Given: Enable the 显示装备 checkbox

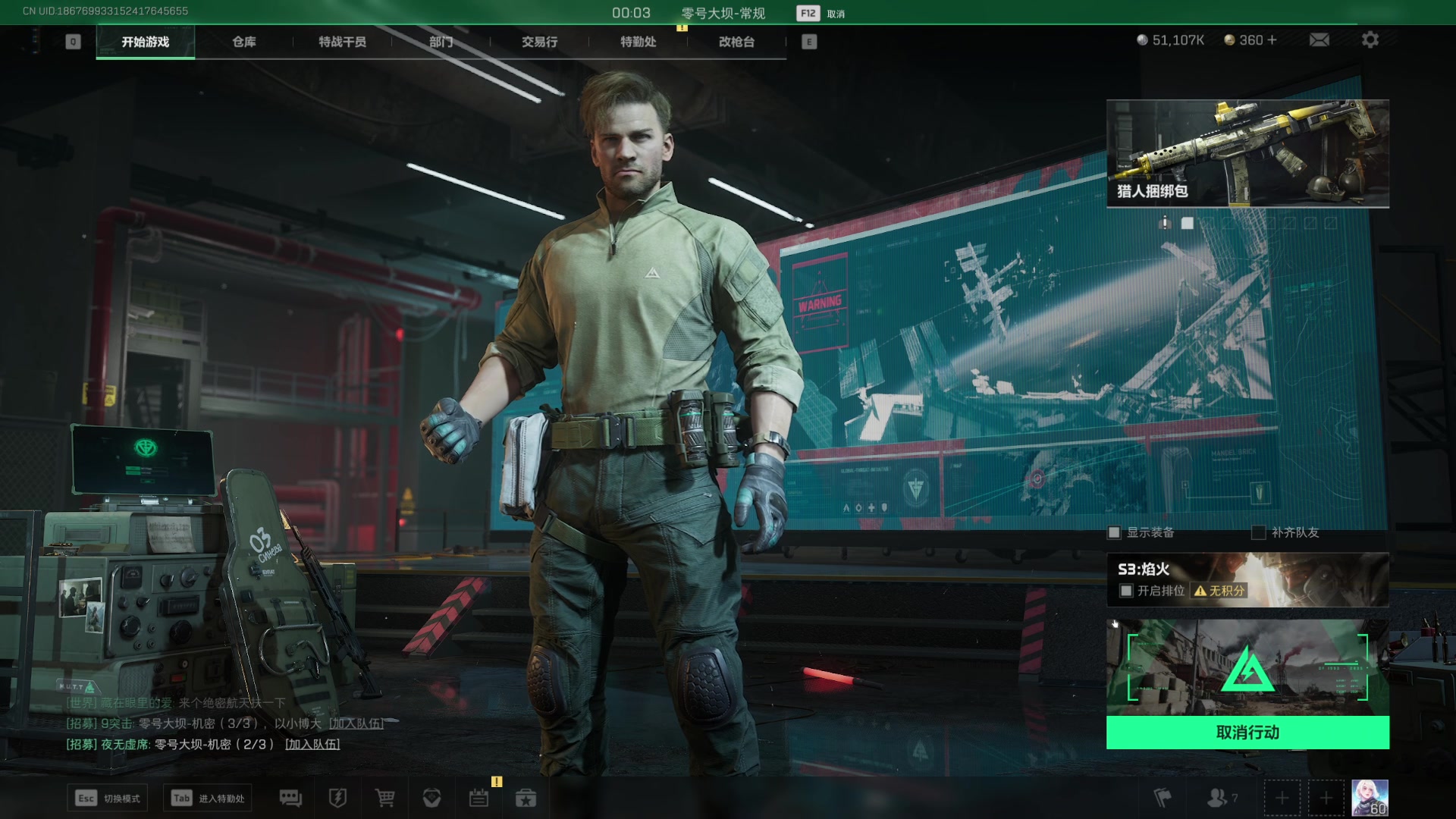Looking at the screenshot, I should [x=1114, y=532].
